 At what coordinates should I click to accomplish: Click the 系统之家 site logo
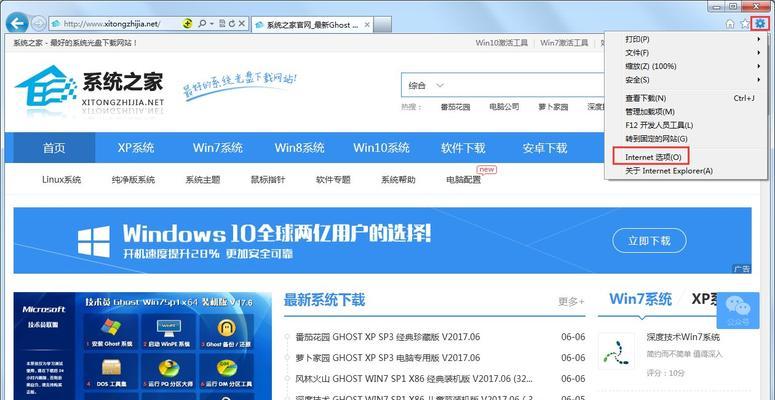pos(89,89)
